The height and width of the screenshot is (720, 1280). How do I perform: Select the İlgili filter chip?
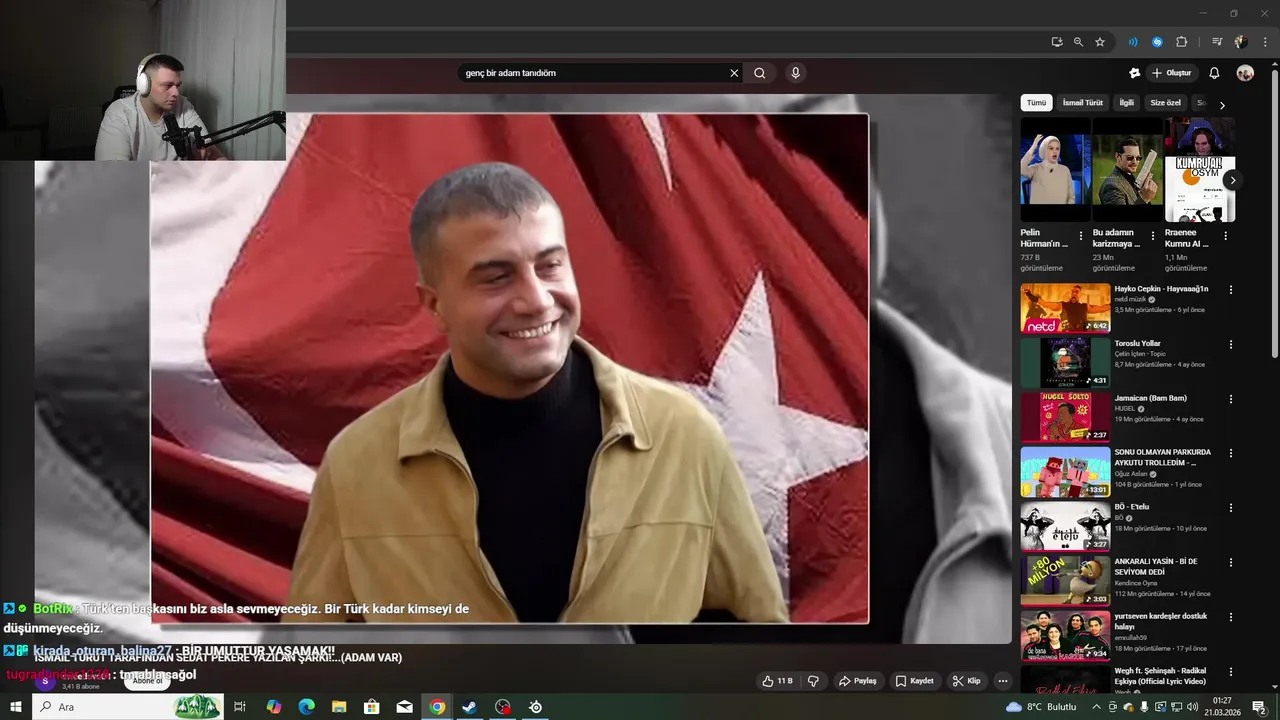point(1127,103)
